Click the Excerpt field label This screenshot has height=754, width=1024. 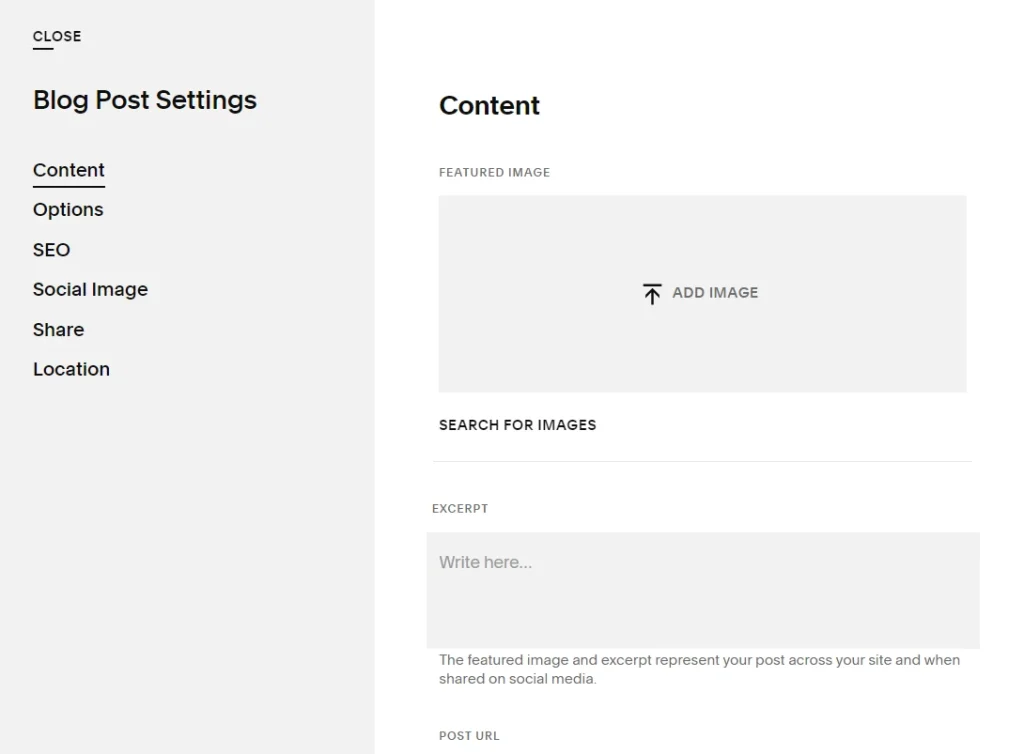tap(460, 509)
